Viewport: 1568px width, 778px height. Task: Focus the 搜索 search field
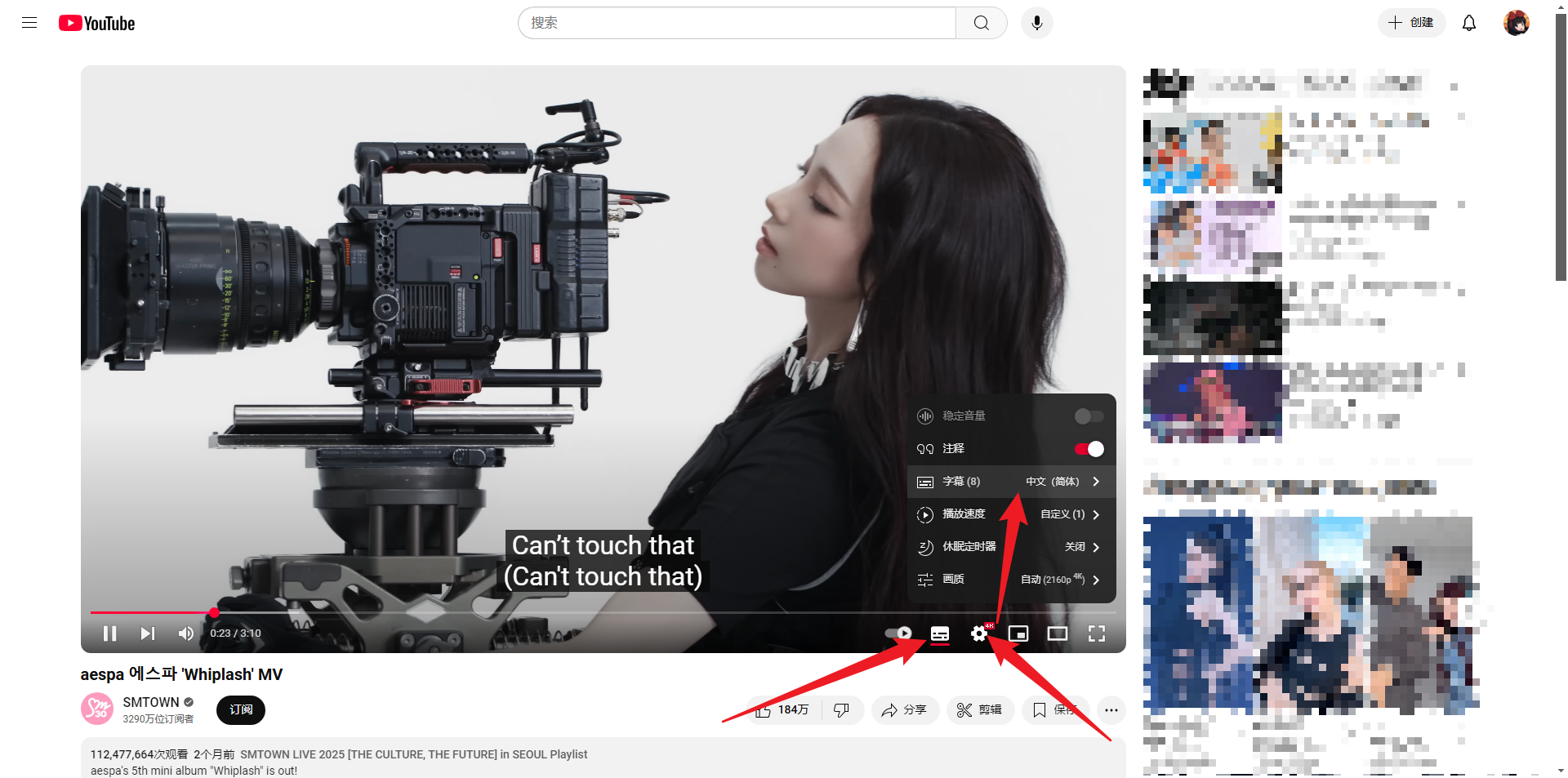[737, 23]
